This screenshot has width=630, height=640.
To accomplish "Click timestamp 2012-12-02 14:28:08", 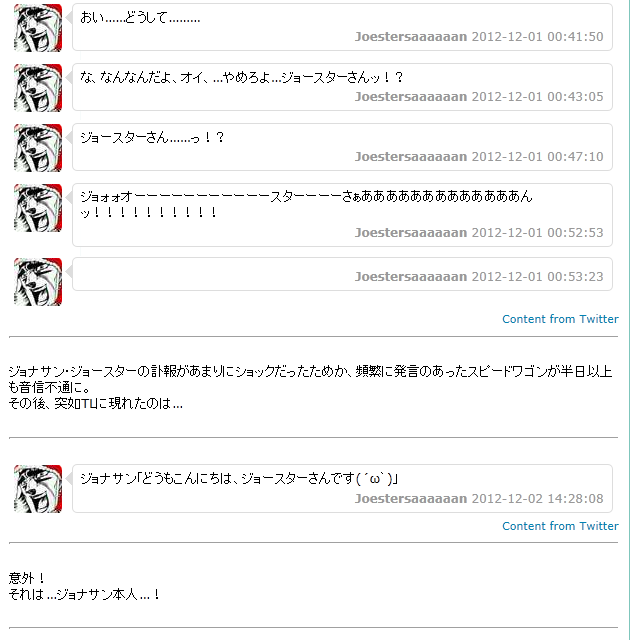I will (x=537, y=498).
